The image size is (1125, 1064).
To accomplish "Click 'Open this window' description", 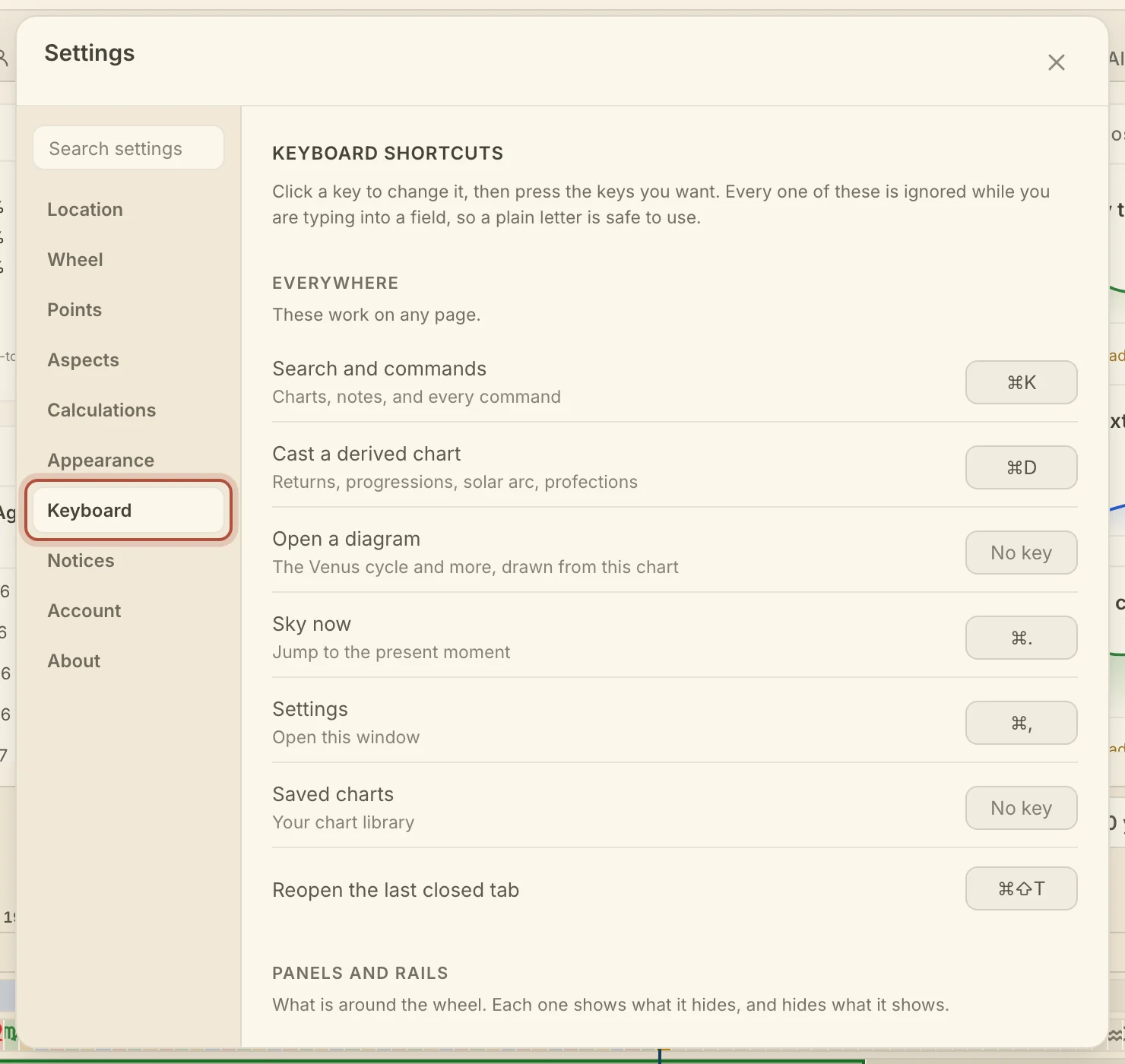I will click(x=346, y=737).
